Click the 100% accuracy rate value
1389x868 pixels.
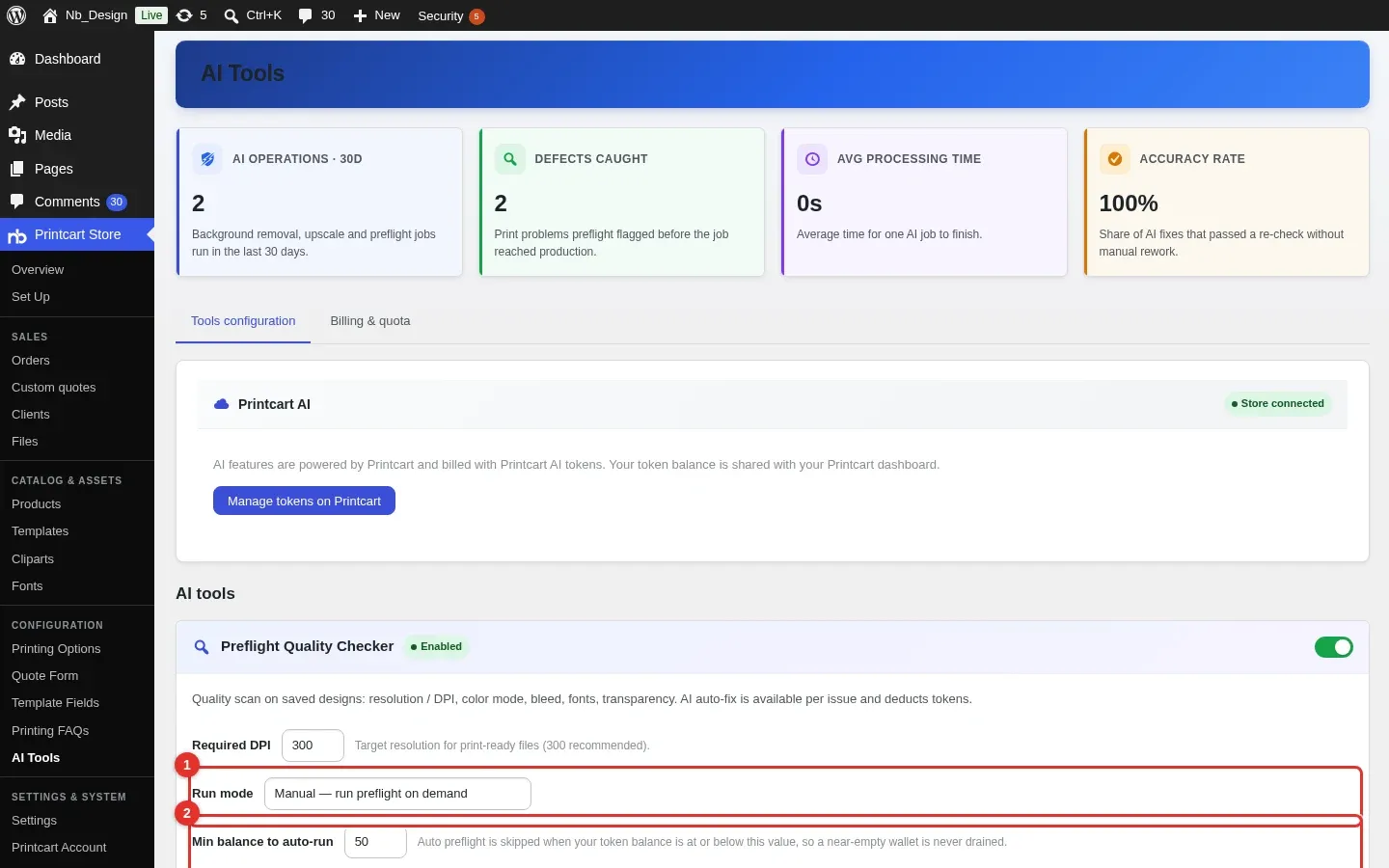(1129, 203)
